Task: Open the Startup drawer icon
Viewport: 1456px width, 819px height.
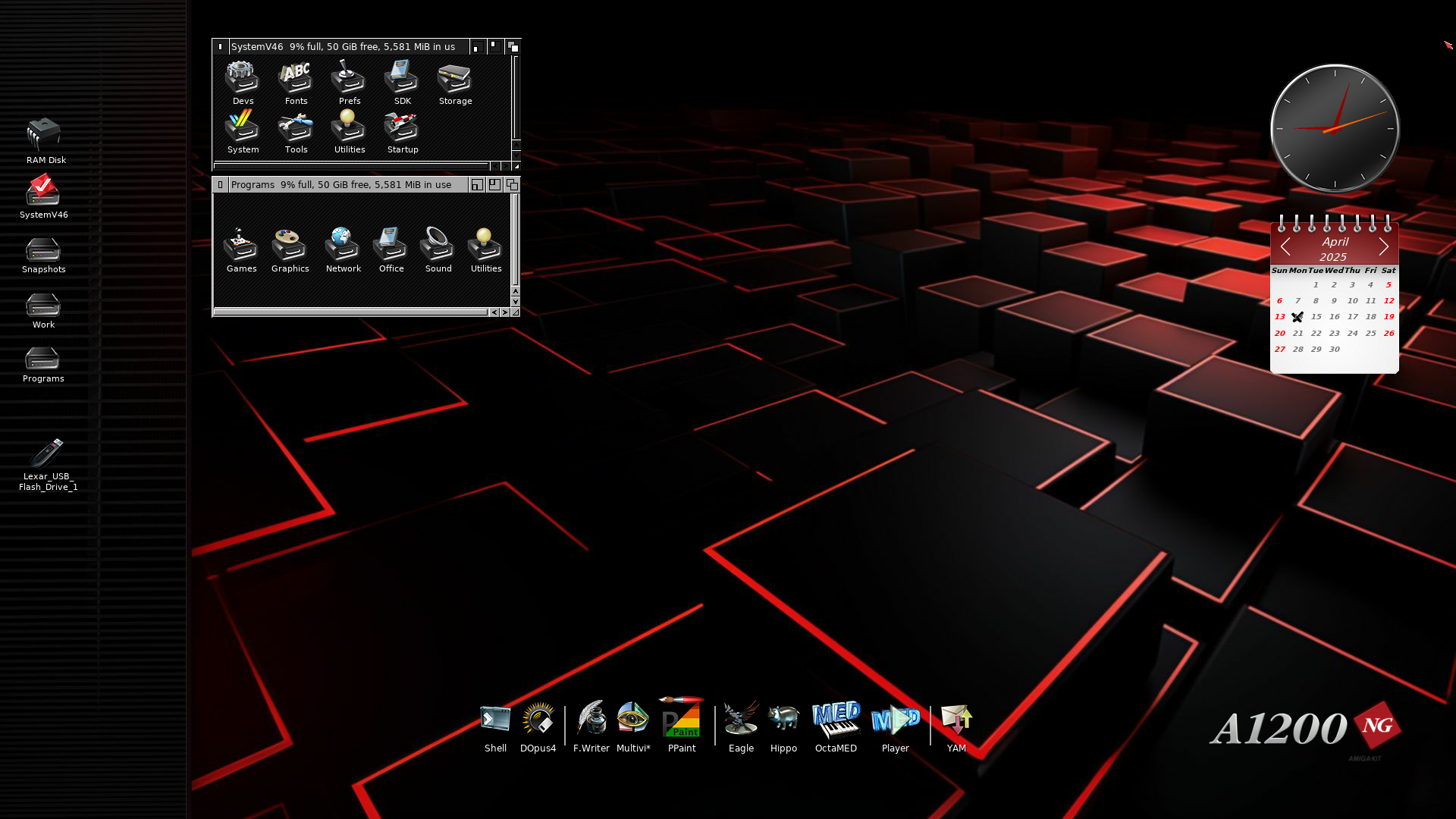Action: [x=402, y=129]
